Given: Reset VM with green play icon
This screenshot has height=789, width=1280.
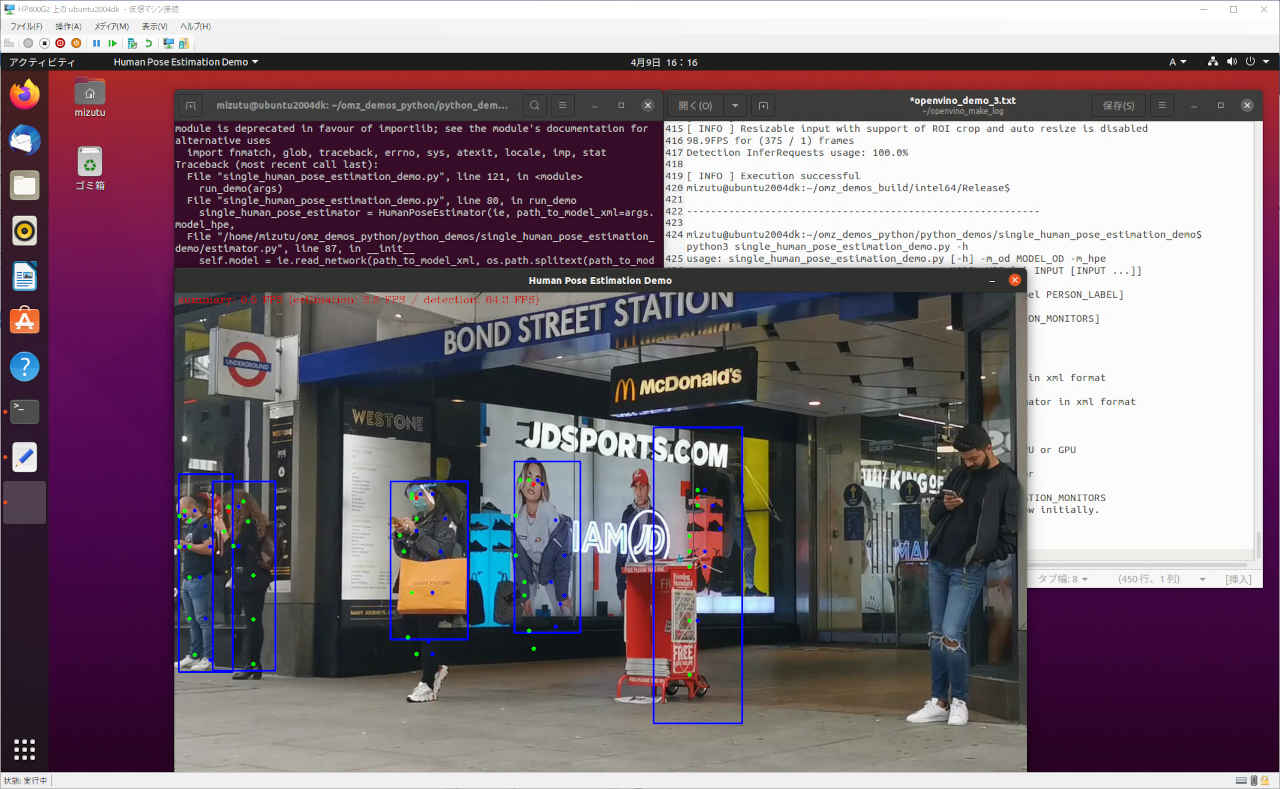Looking at the screenshot, I should 113,43.
